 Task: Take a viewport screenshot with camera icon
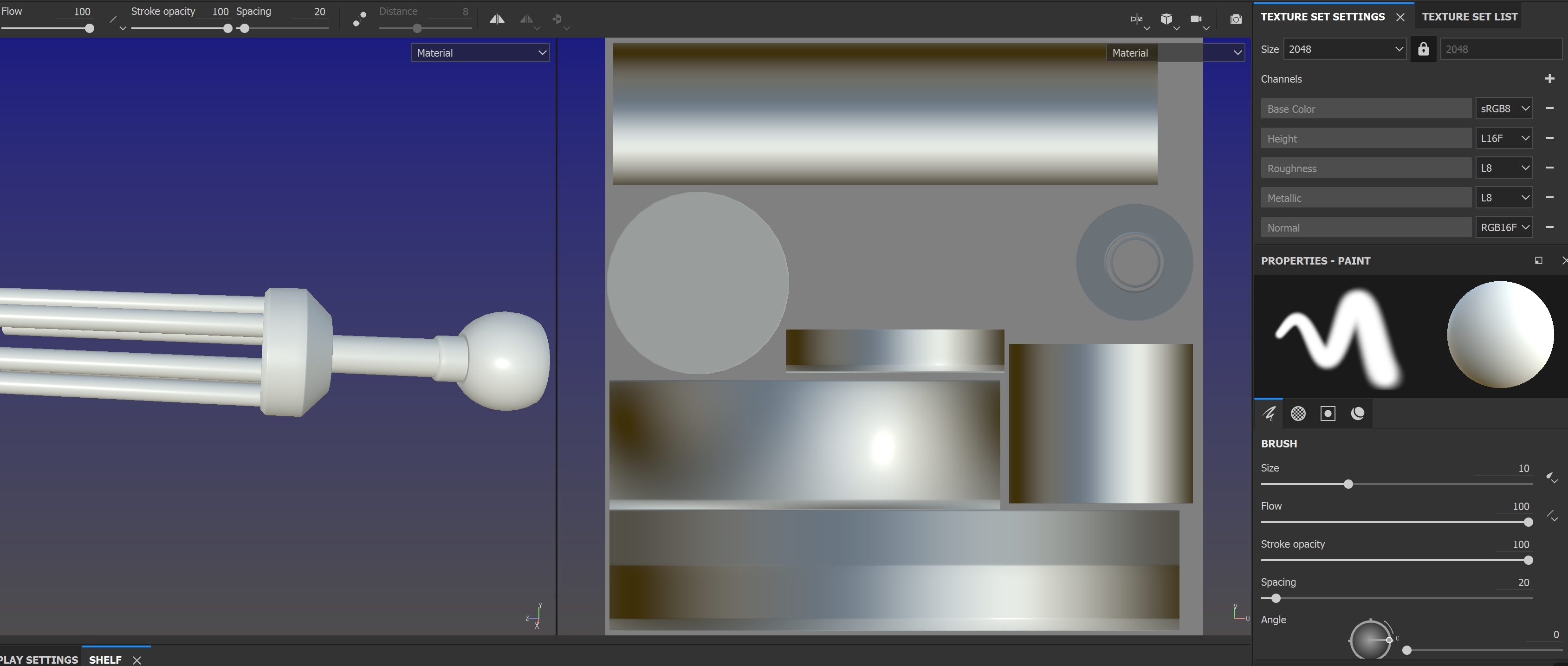click(1236, 19)
